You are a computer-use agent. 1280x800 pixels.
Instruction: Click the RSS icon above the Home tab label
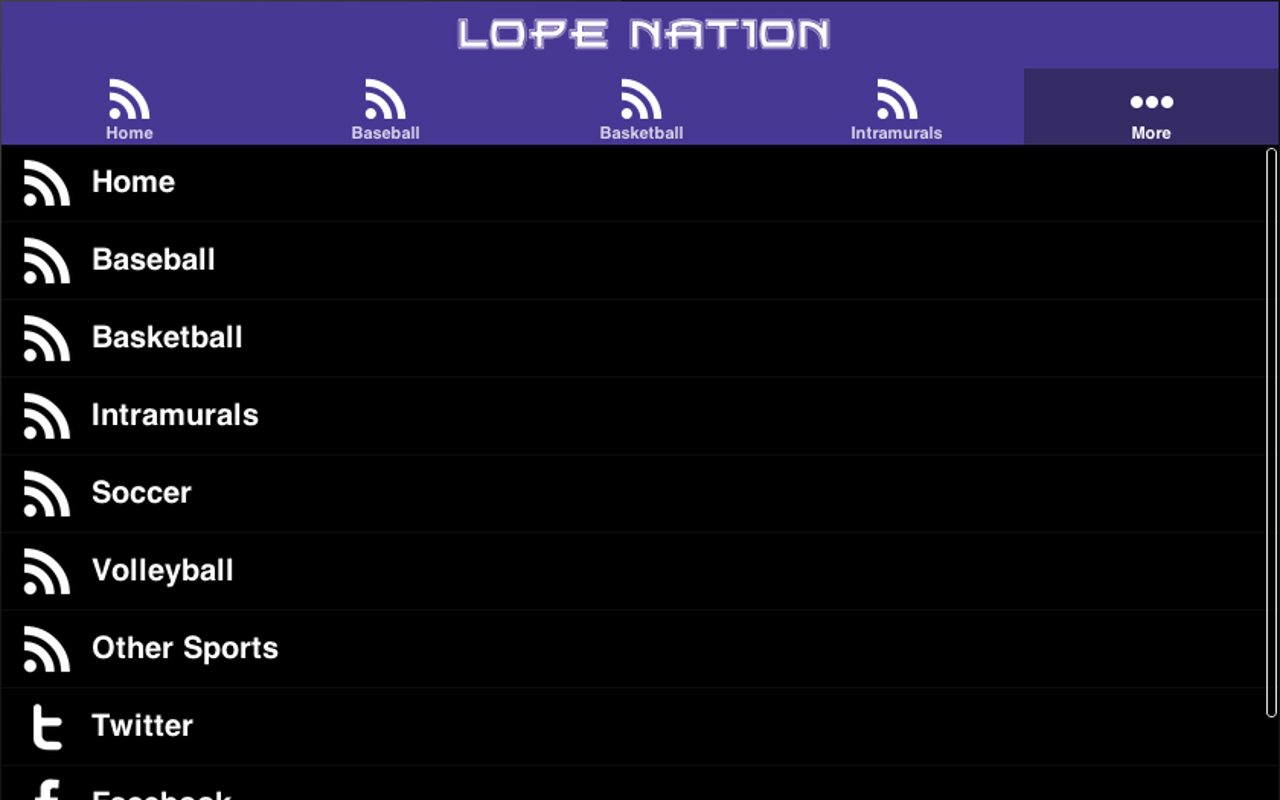coord(128,98)
